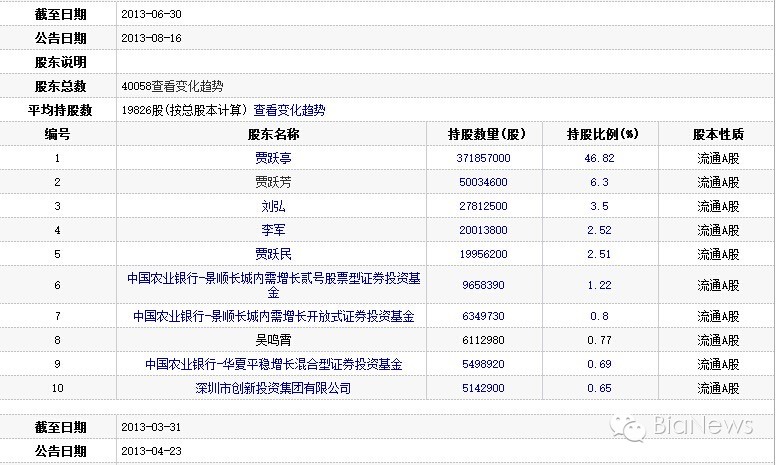Click the percentage value 2.52

click(599, 230)
